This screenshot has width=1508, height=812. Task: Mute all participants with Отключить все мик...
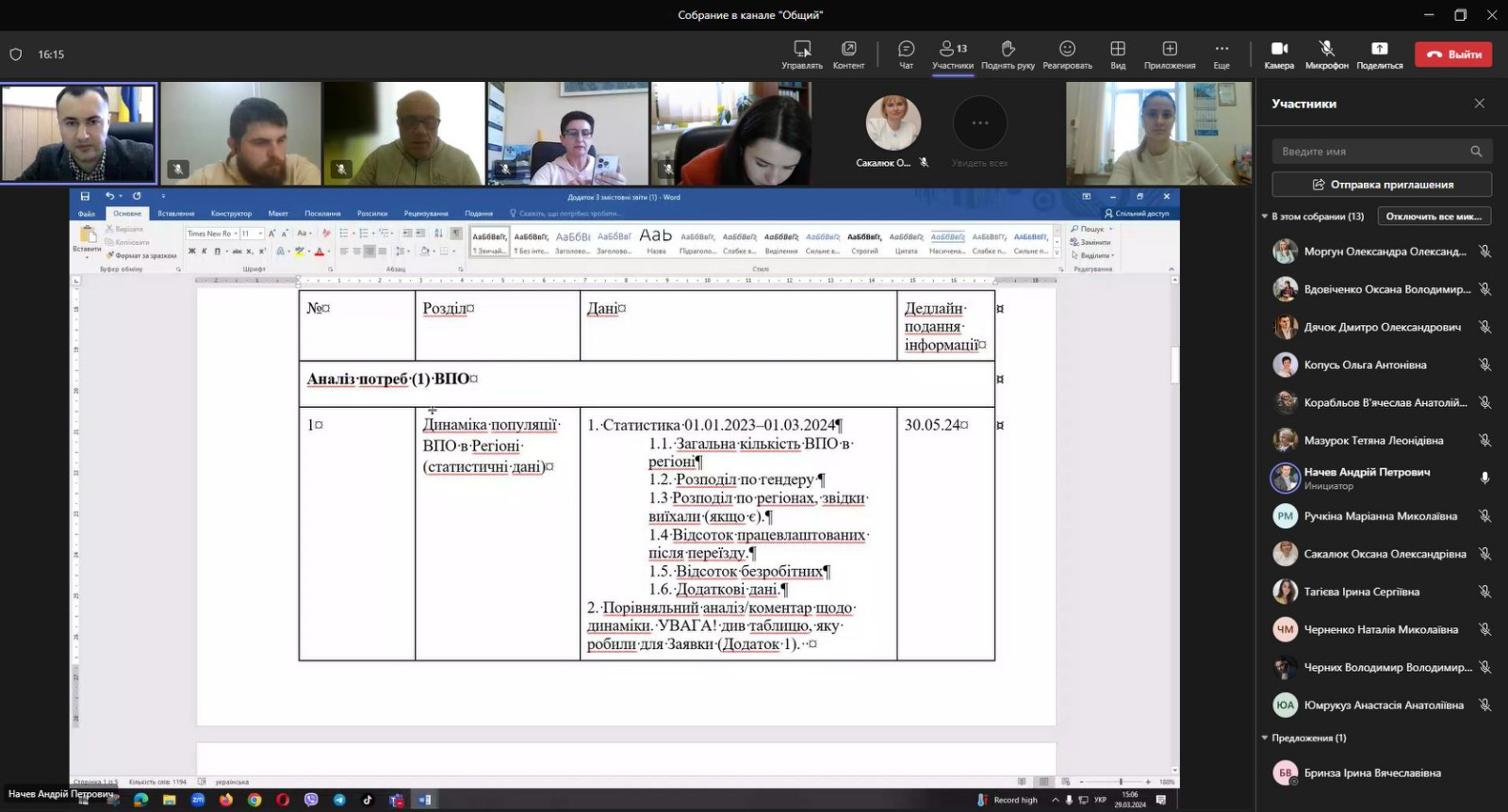point(1434,217)
